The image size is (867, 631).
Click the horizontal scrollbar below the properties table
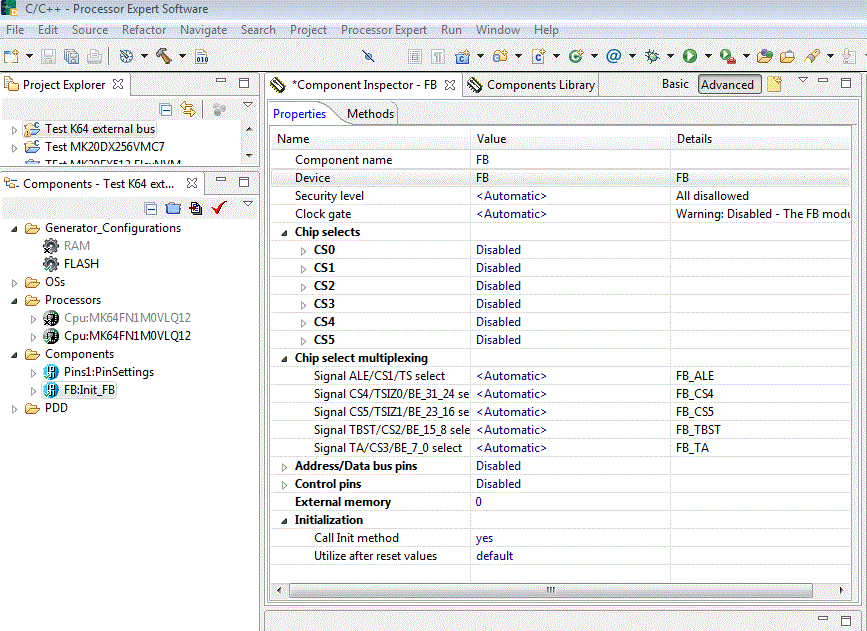550,590
